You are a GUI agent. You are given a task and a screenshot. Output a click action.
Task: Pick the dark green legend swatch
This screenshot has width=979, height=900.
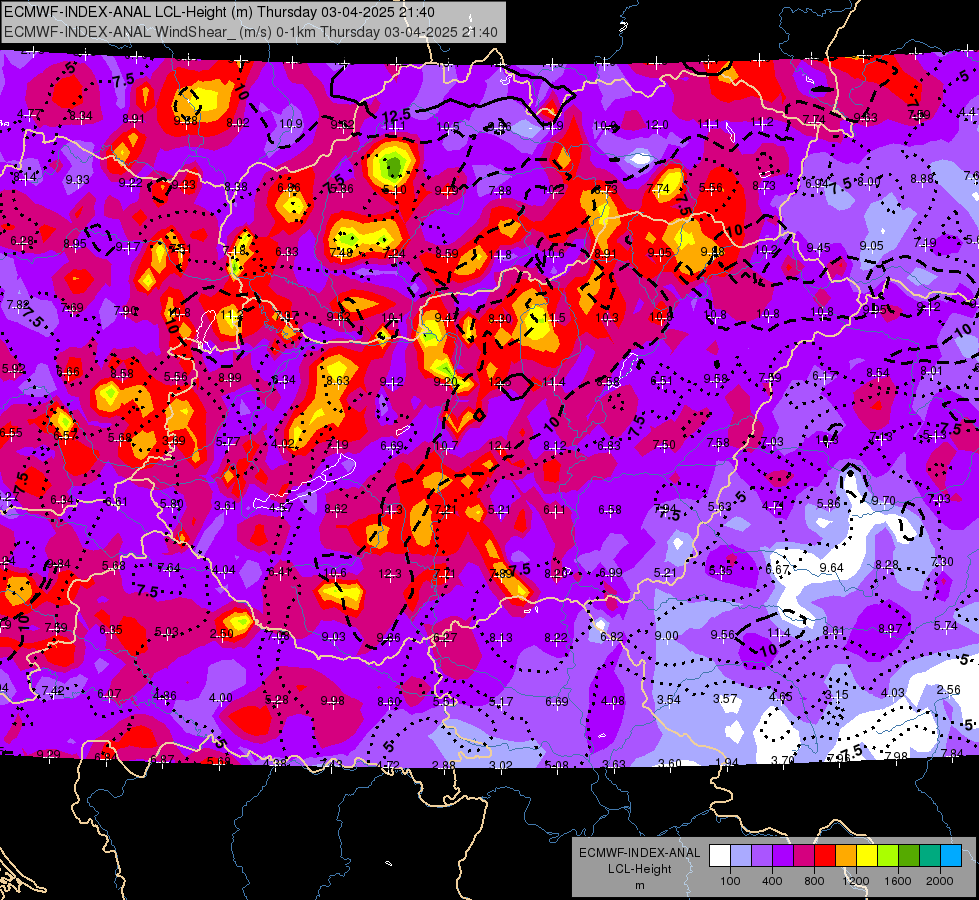[909, 856]
